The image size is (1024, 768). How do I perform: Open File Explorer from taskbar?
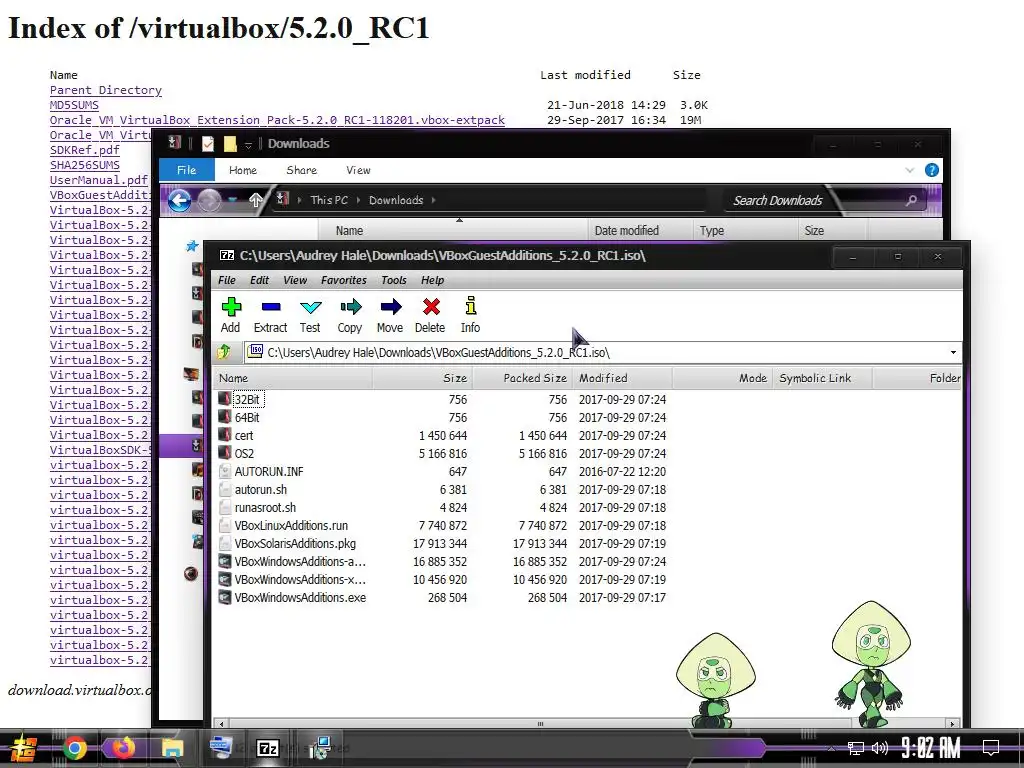(172, 748)
